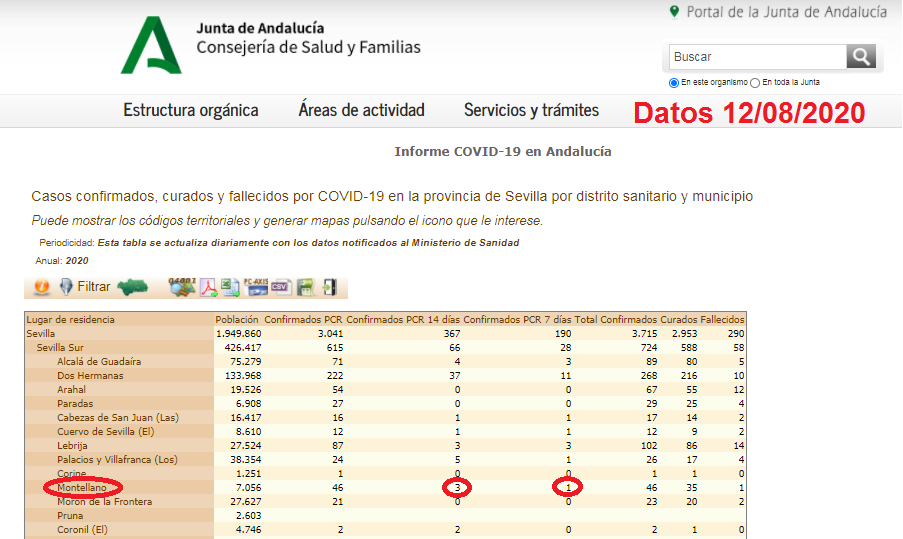Select the 'En este organismo' radio option
Image resolution: width=903 pixels, height=539 pixels.
pos(674,83)
